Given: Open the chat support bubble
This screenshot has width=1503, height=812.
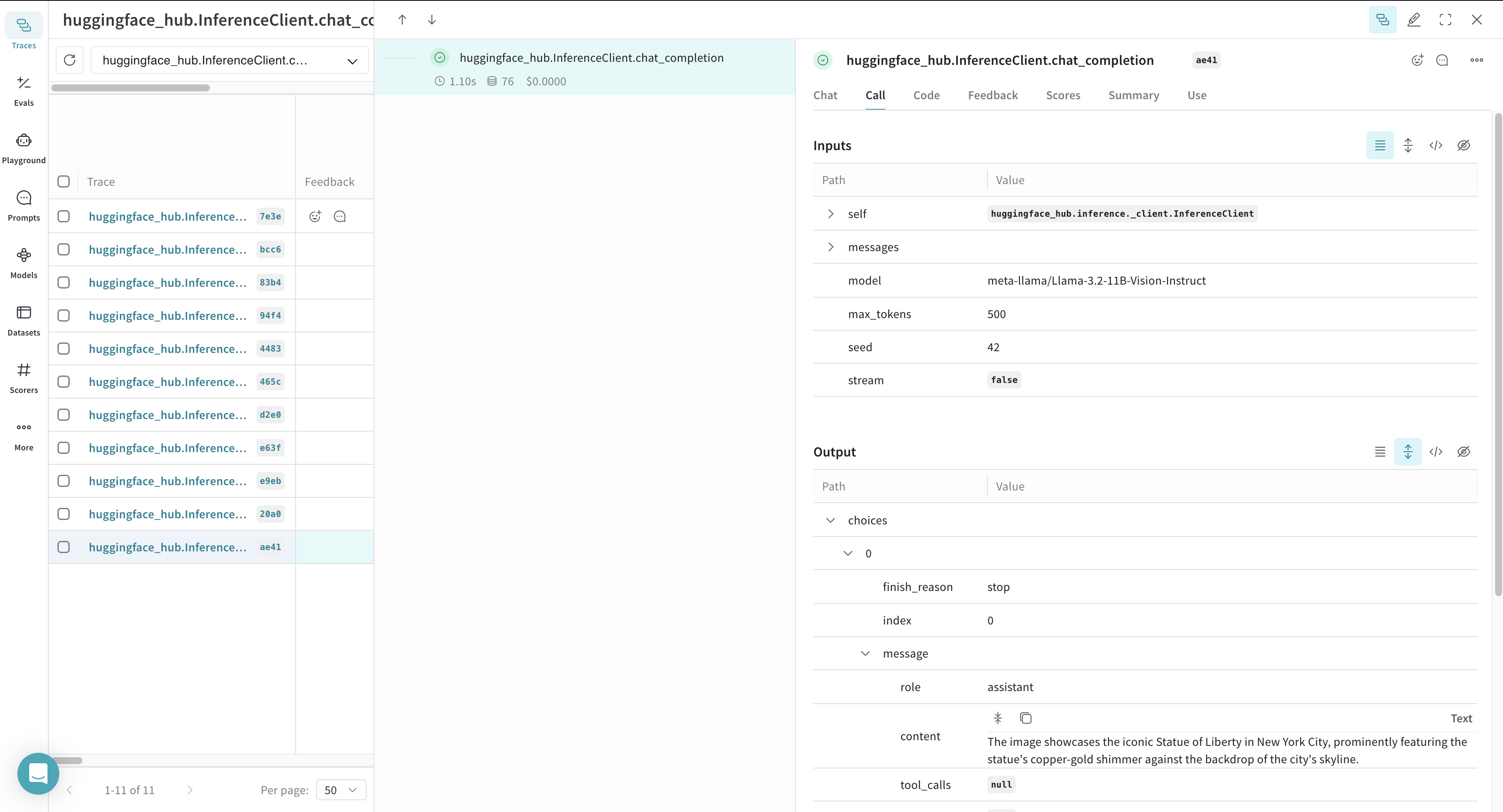Looking at the screenshot, I should pos(38,774).
